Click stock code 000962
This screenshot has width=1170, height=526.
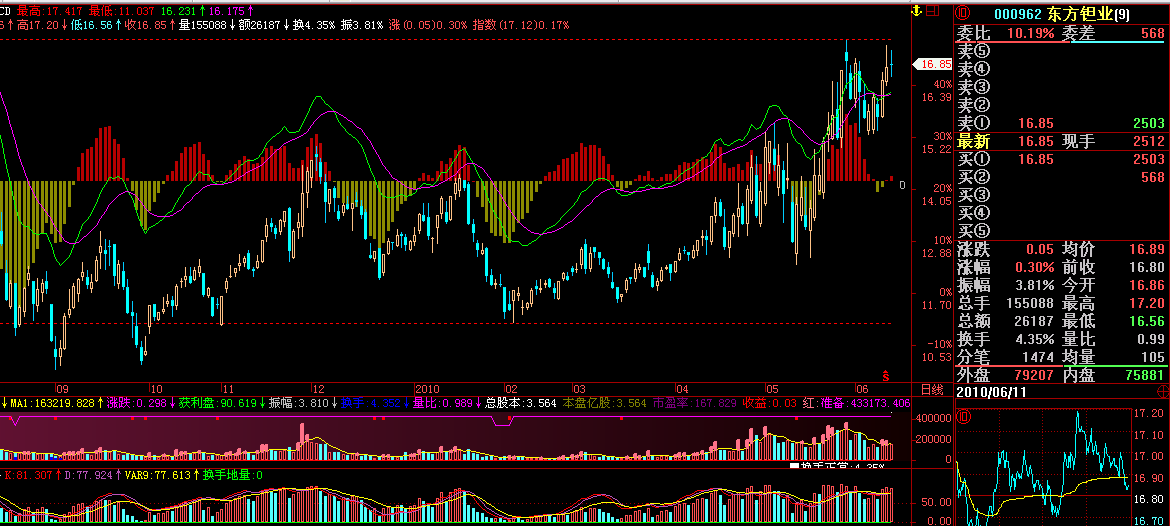point(1019,14)
